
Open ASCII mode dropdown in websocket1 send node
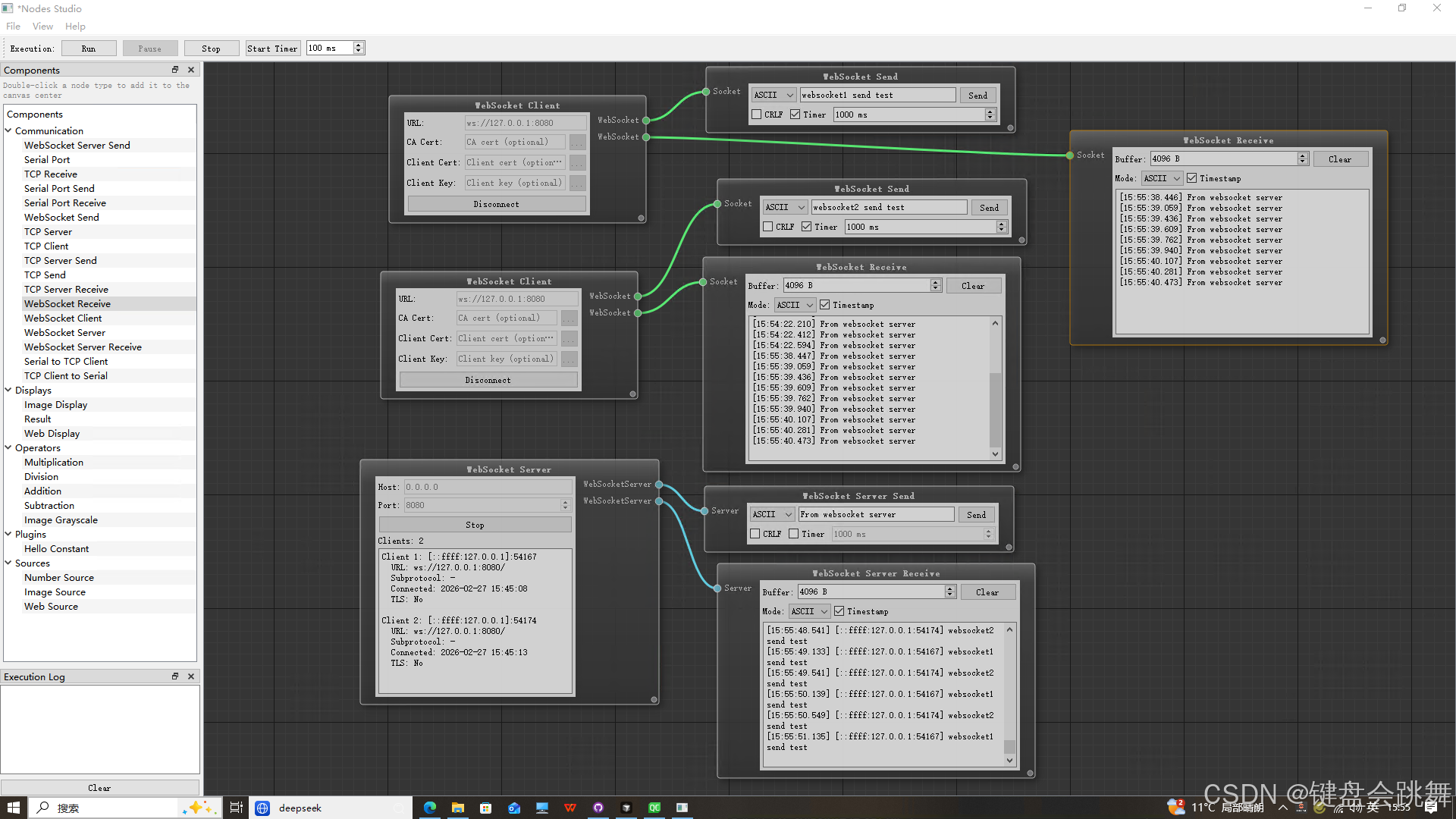(773, 95)
